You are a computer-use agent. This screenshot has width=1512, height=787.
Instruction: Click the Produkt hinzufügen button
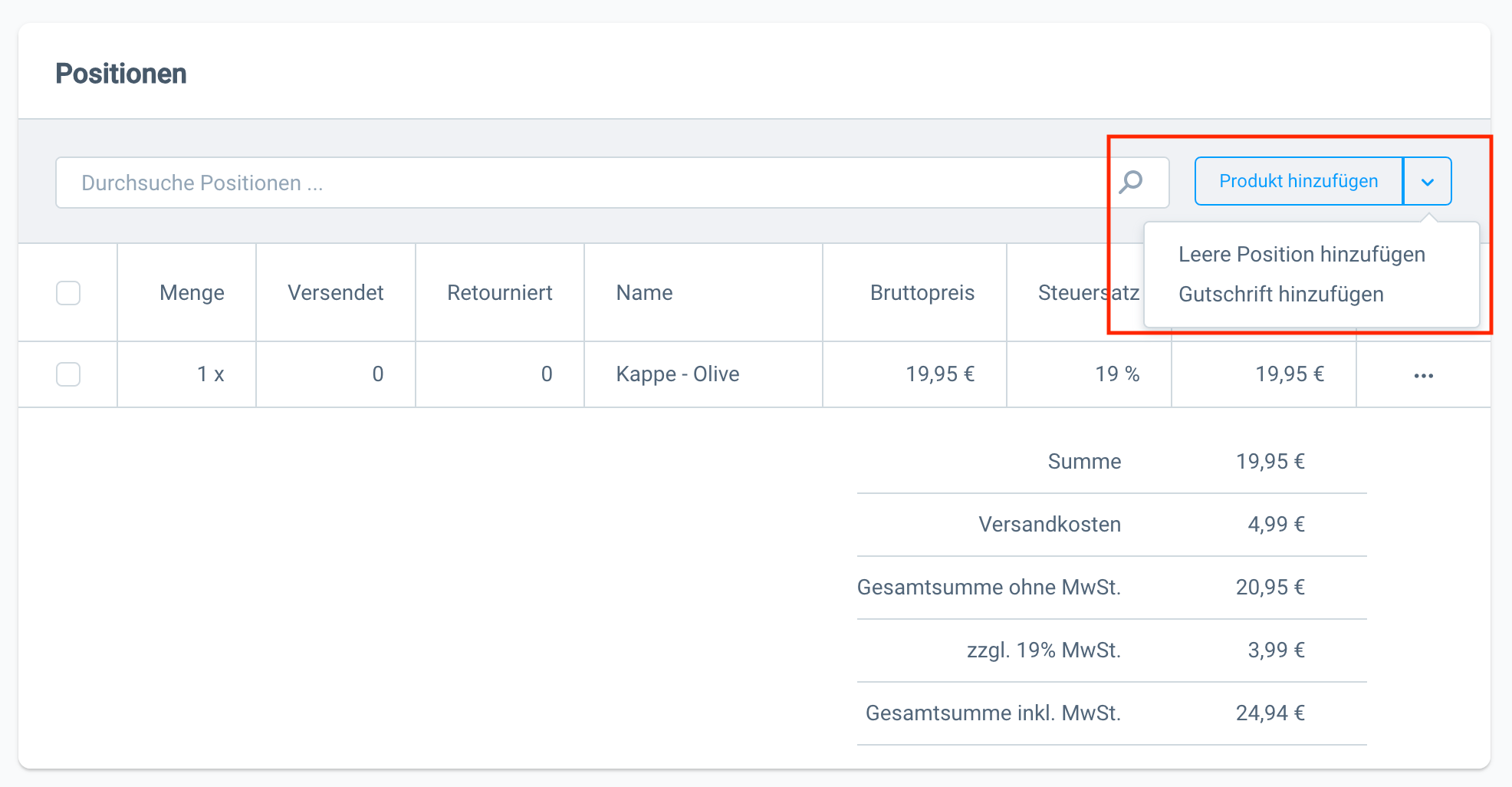coord(1297,181)
